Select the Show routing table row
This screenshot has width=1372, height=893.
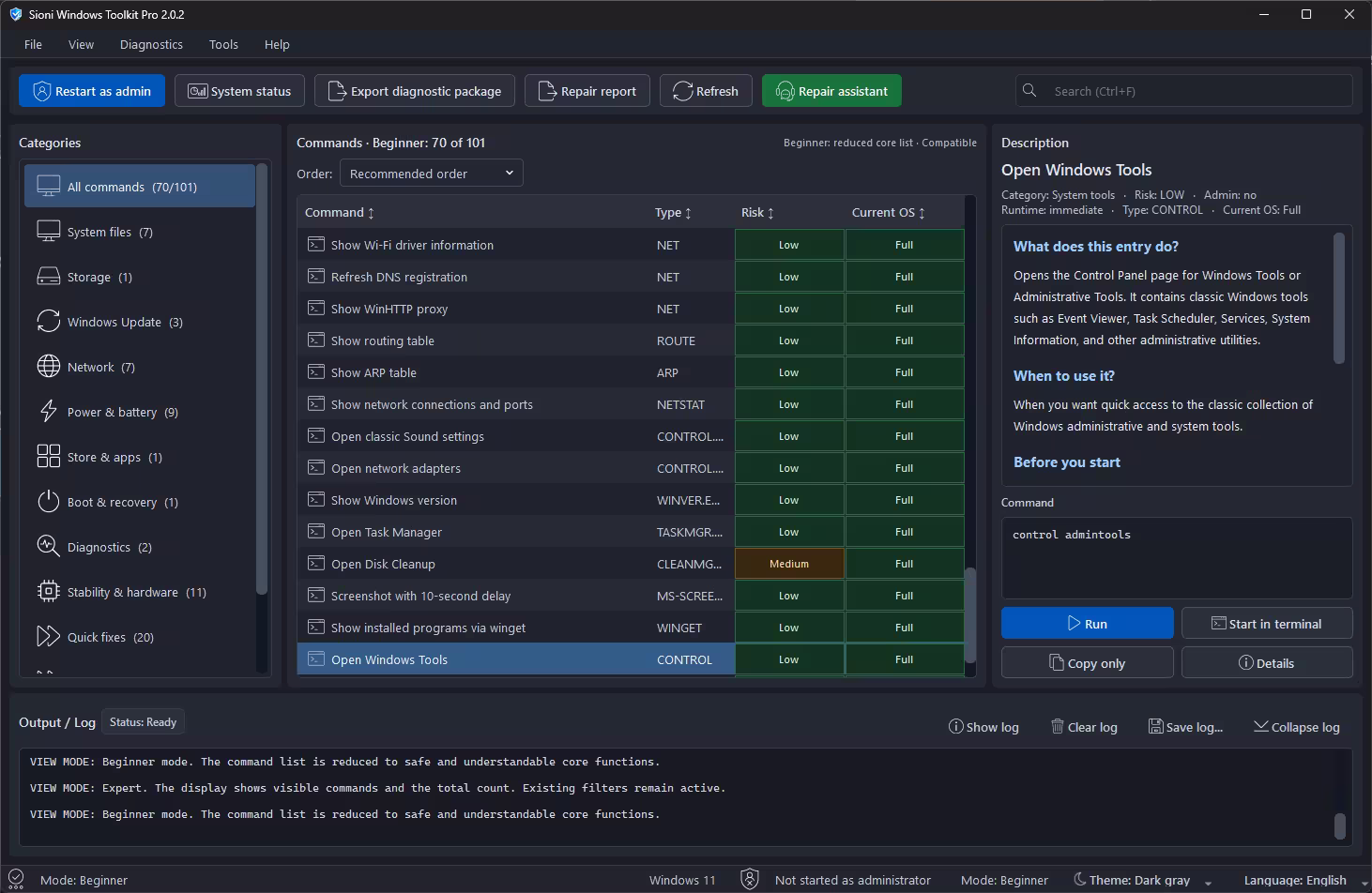point(631,341)
